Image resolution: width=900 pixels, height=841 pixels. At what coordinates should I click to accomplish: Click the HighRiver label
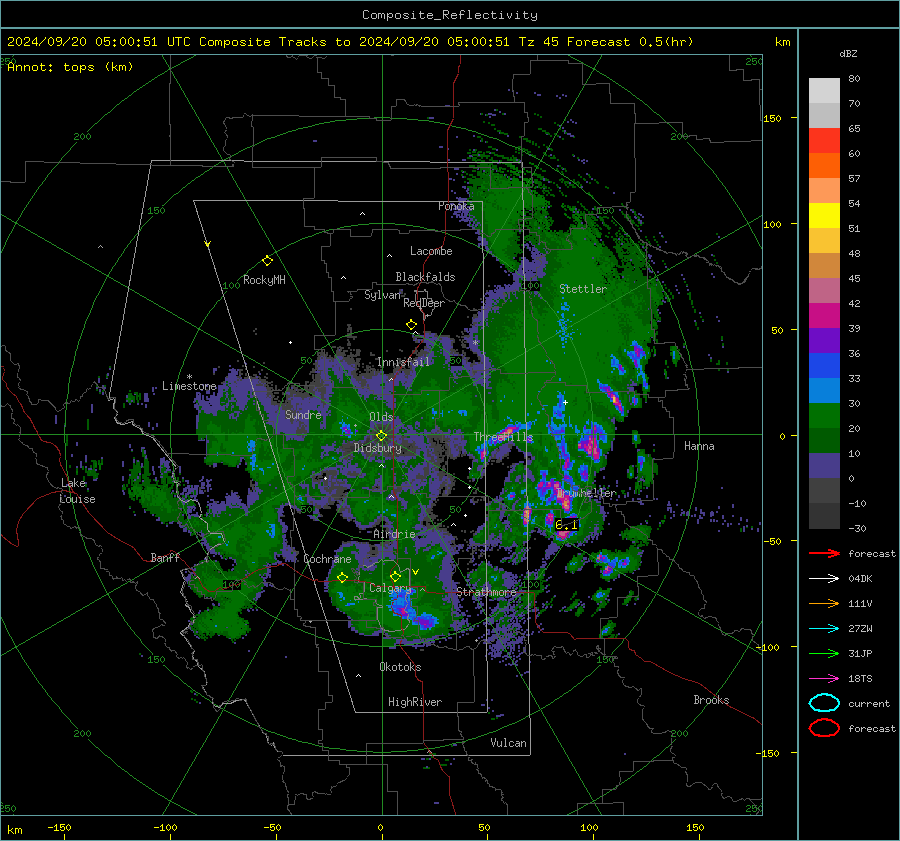(x=415, y=702)
